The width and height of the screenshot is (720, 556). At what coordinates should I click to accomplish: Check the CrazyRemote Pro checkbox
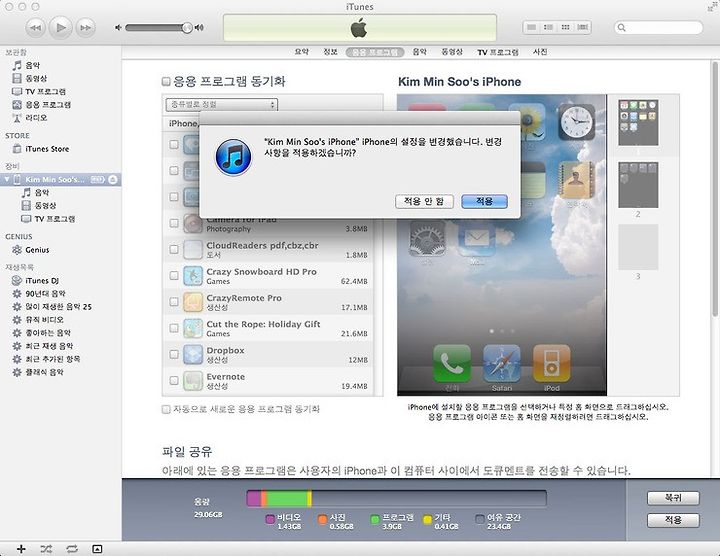(x=174, y=302)
